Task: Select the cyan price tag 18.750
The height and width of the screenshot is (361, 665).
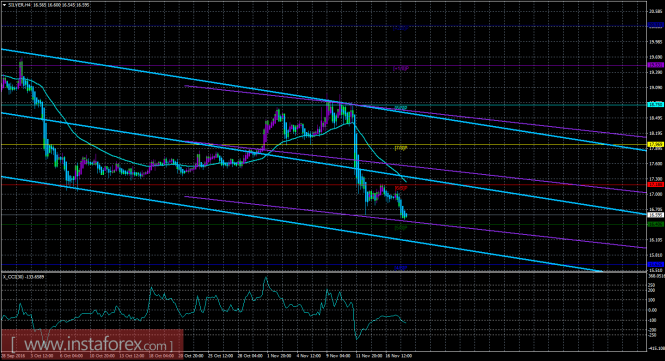Action: point(656,104)
